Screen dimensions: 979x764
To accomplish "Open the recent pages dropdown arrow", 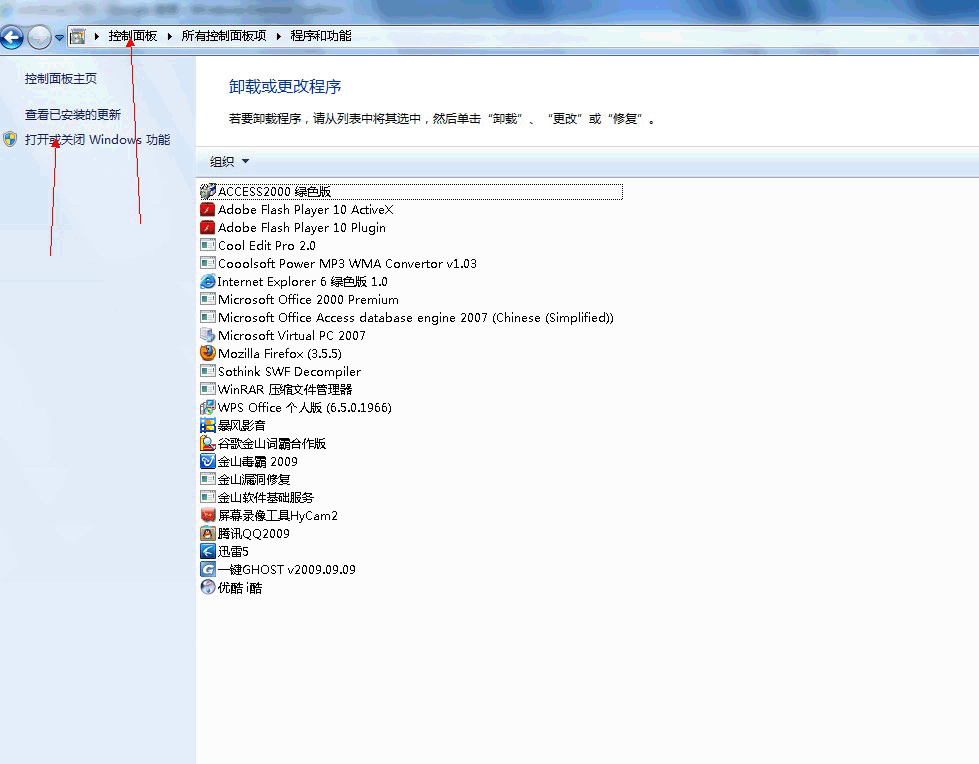I will [x=59, y=37].
